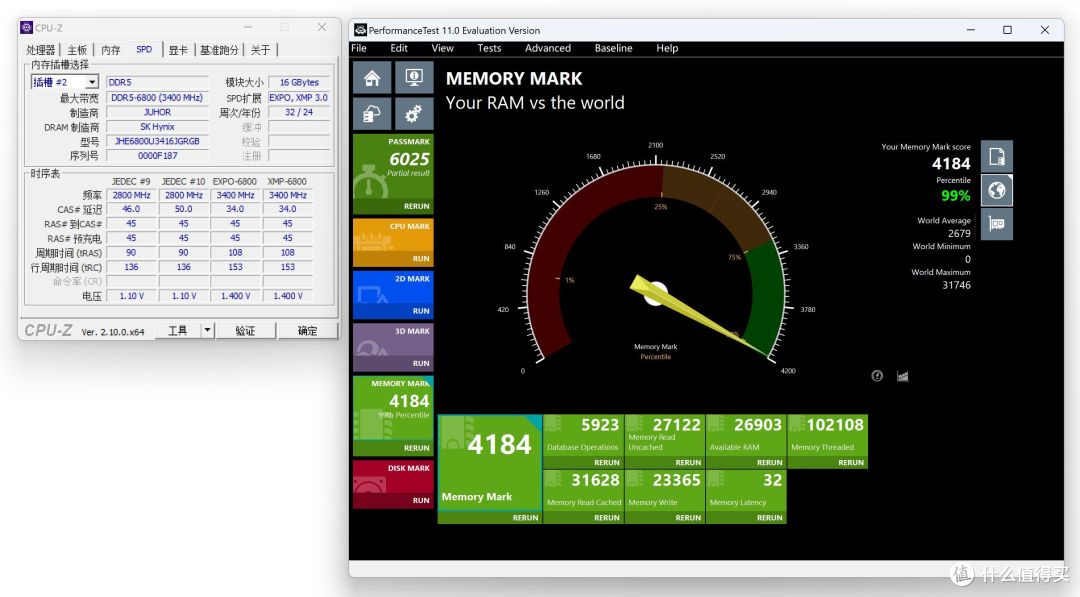Maximize the PerformanceTest window
1080x597 pixels.
point(1007,30)
